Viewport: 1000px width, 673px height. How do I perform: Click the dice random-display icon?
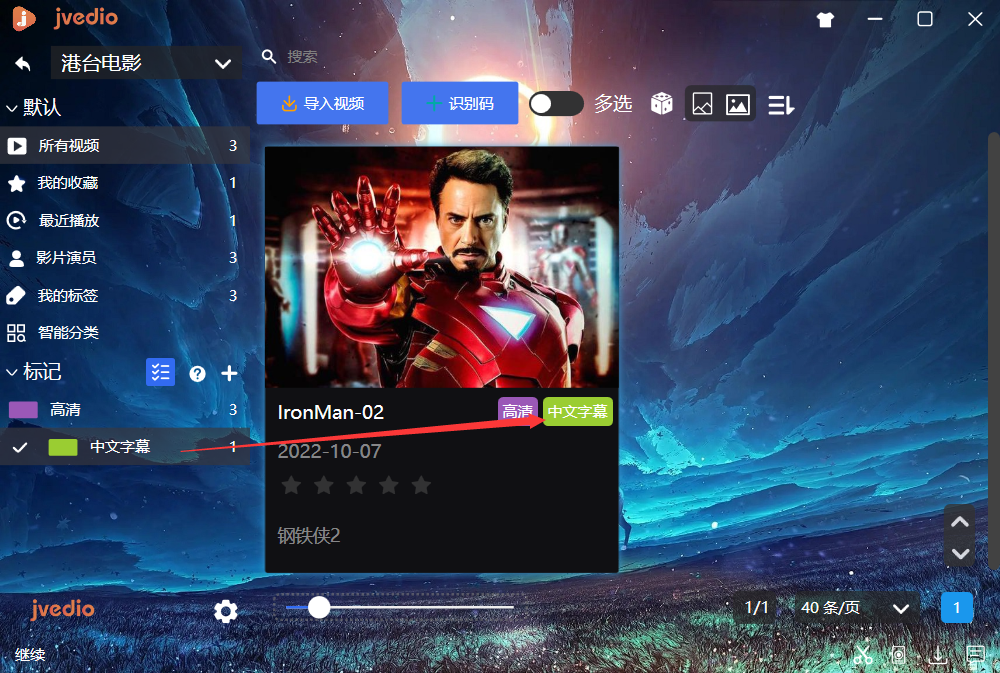(661, 103)
